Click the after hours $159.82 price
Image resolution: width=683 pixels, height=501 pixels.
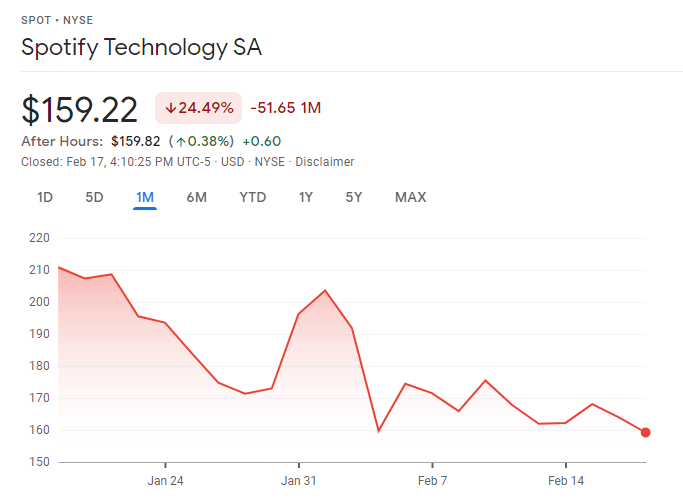tap(136, 141)
